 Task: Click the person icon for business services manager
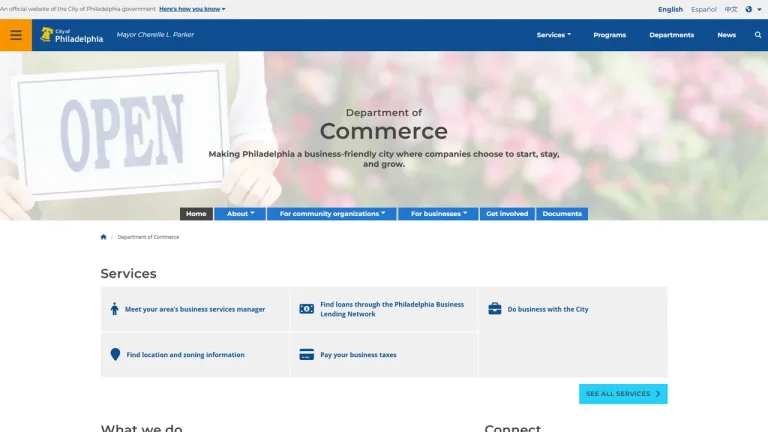[115, 309]
